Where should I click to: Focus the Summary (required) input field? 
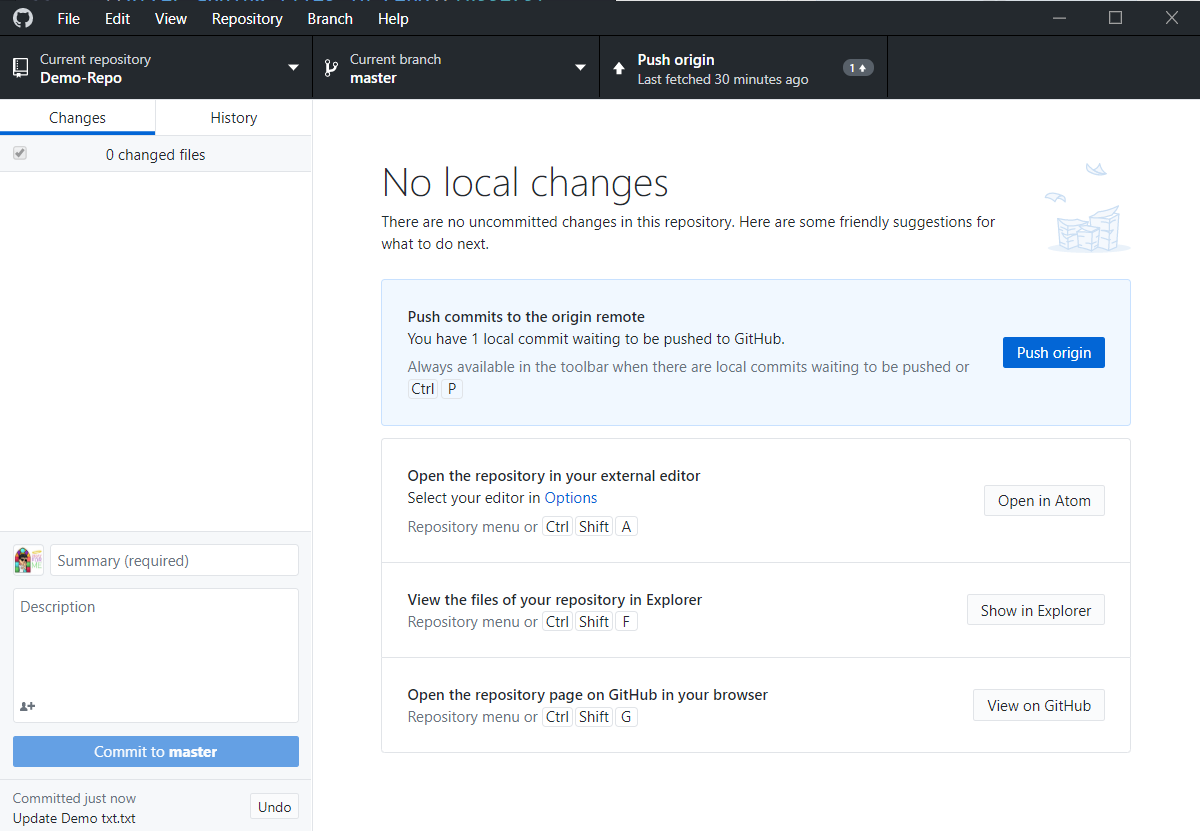[x=174, y=560]
